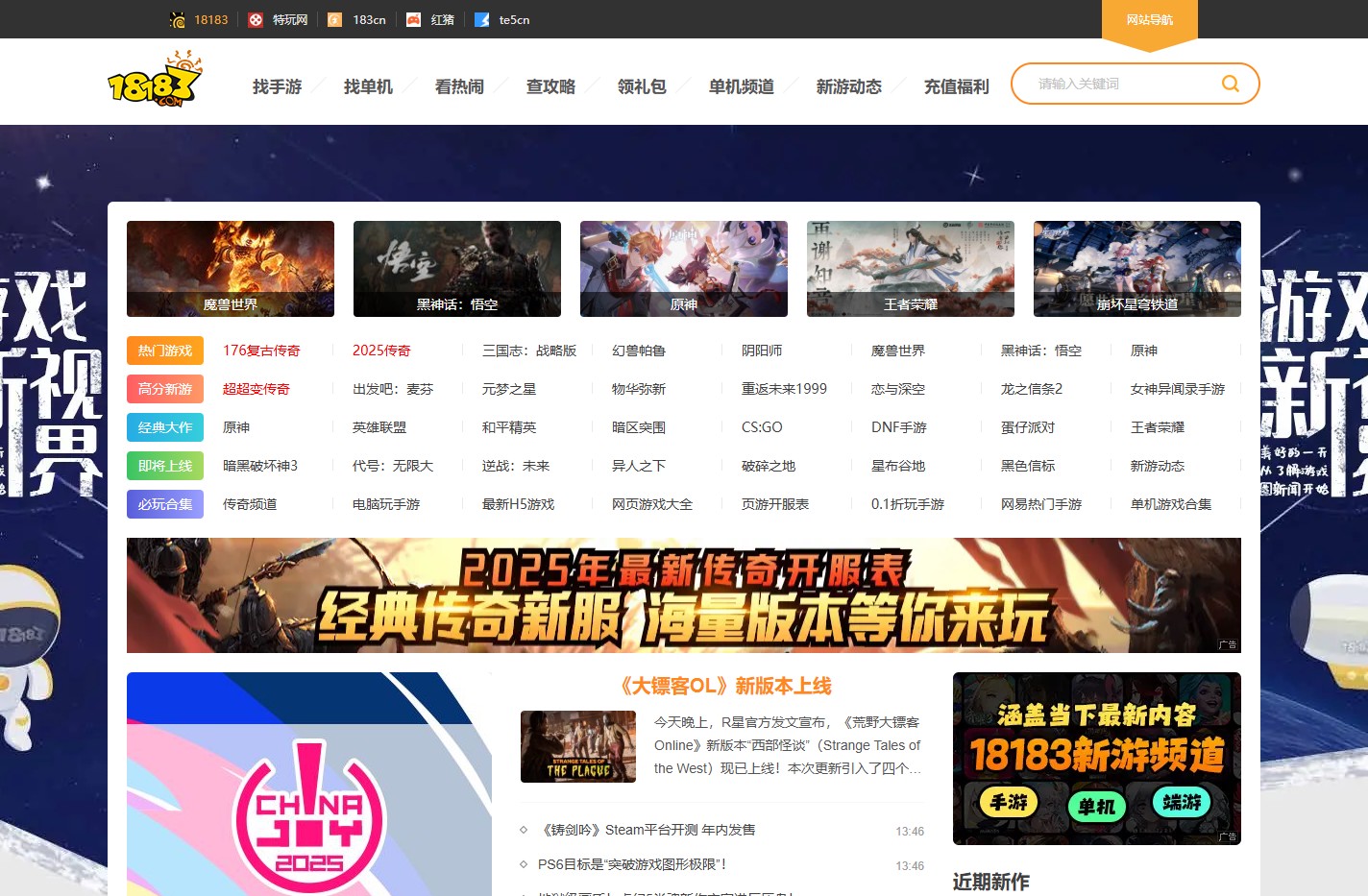
Task: Open the 2025传奇 link
Action: pos(381,351)
